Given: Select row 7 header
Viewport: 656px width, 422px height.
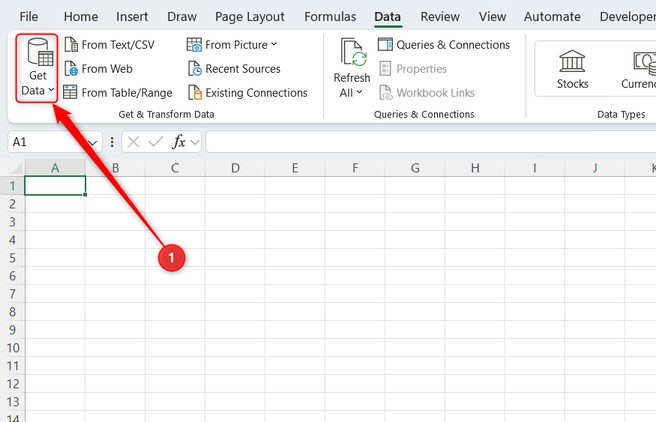Looking at the screenshot, I should 13,294.
